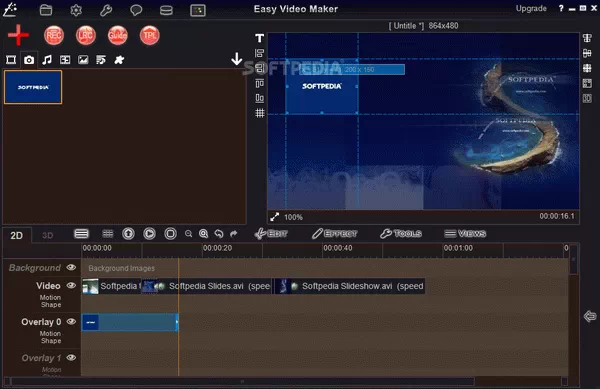This screenshot has width=600, height=389.
Task: Click the align left icon beside preview
Action: [259, 53]
